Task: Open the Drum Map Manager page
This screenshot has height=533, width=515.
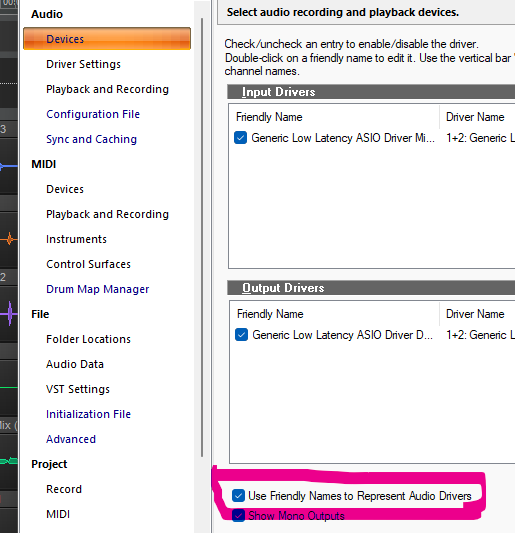Action: pyautogui.click(x=98, y=289)
